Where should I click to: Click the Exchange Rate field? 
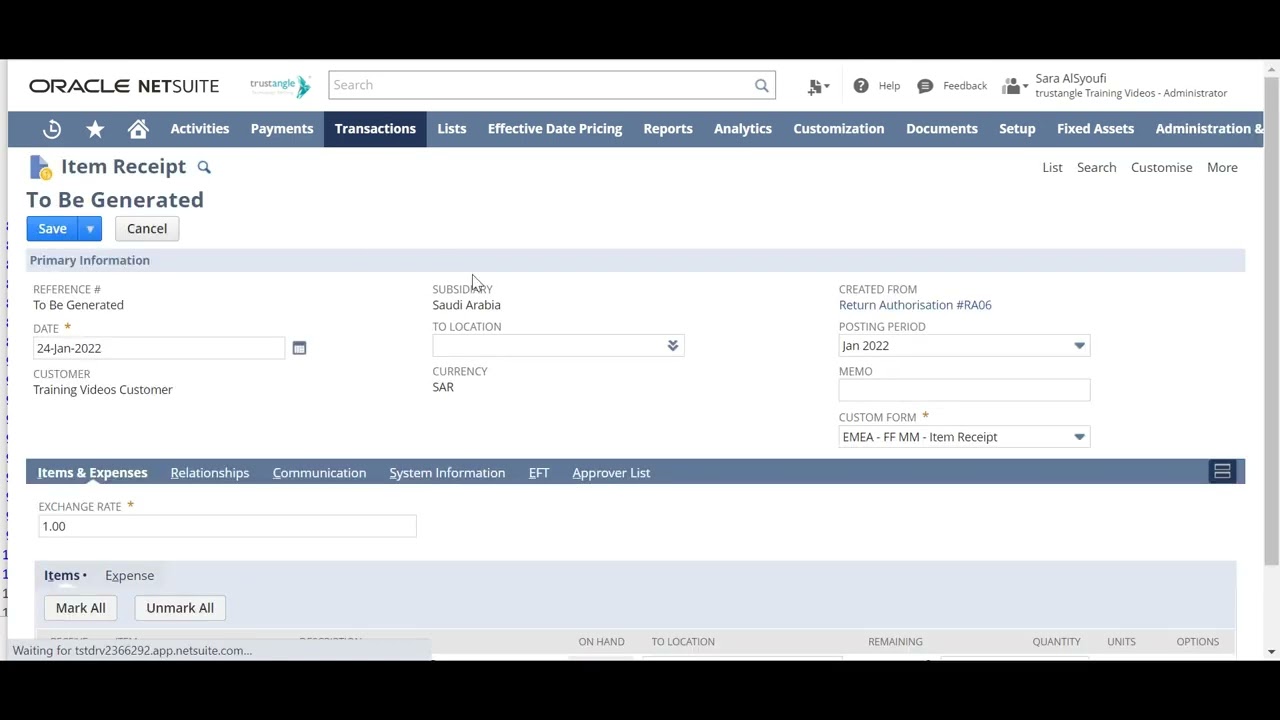[x=227, y=526]
